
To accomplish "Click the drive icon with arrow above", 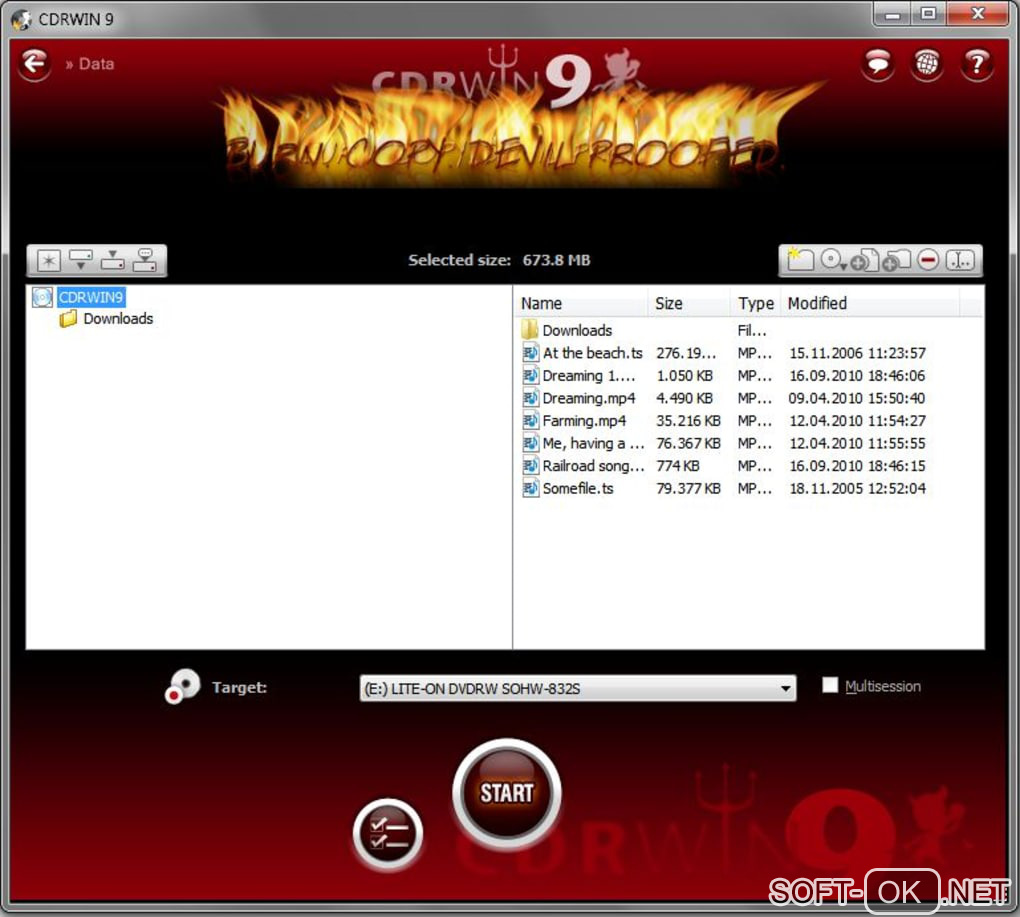I will (113, 260).
